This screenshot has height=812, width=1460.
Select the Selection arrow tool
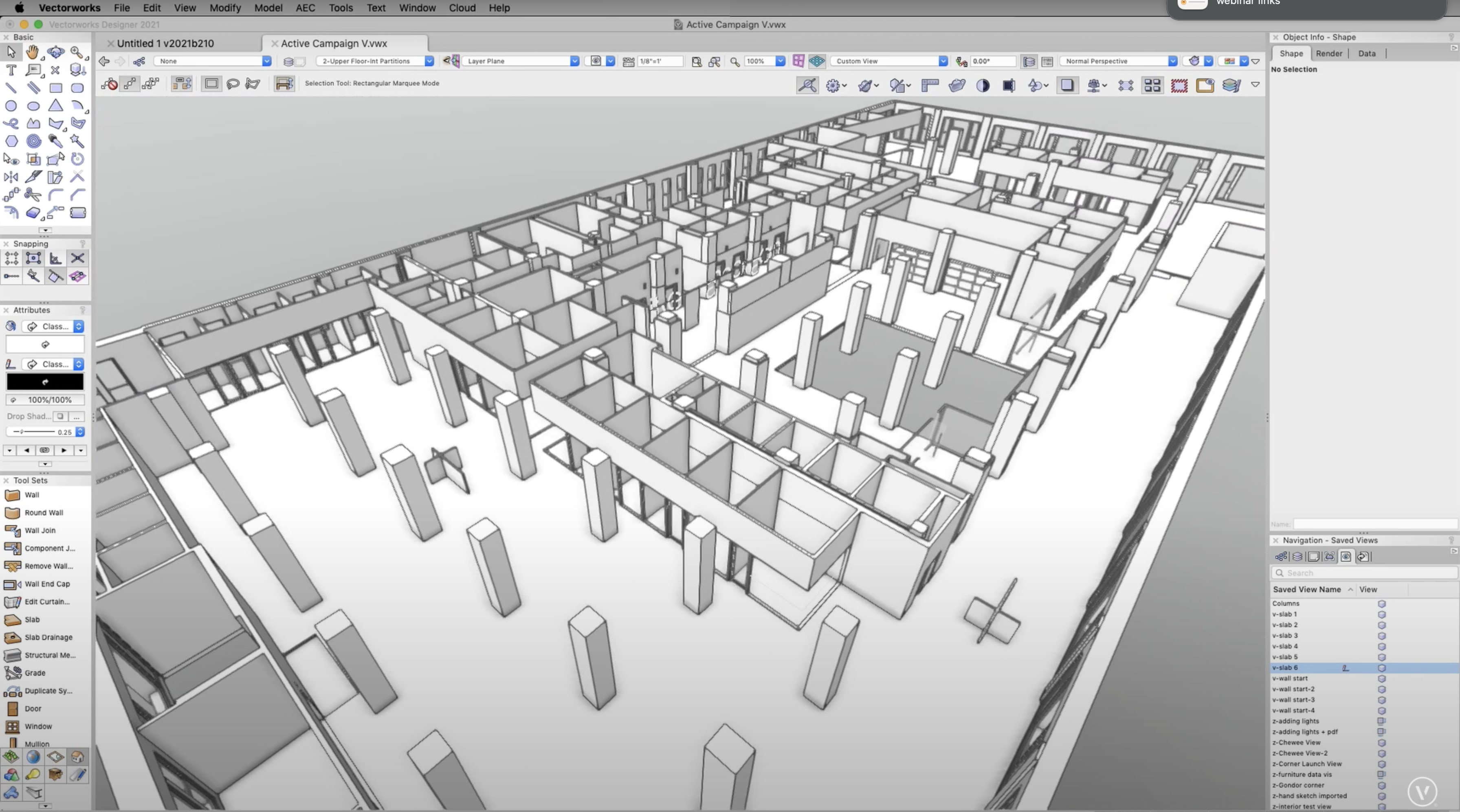point(11,52)
